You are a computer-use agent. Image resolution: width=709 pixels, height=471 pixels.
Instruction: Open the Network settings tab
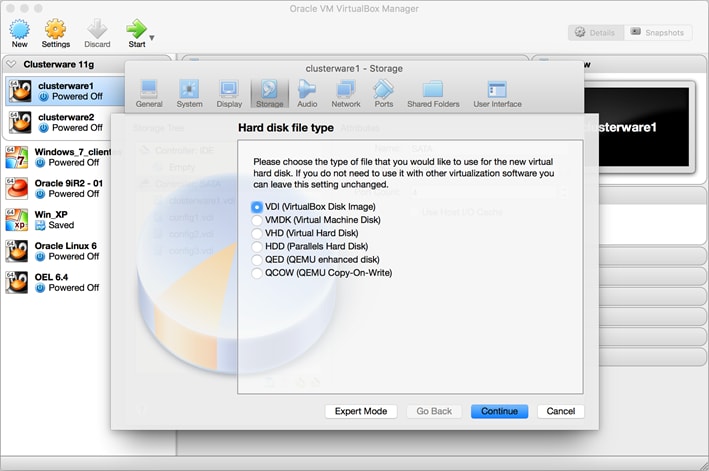(x=345, y=94)
